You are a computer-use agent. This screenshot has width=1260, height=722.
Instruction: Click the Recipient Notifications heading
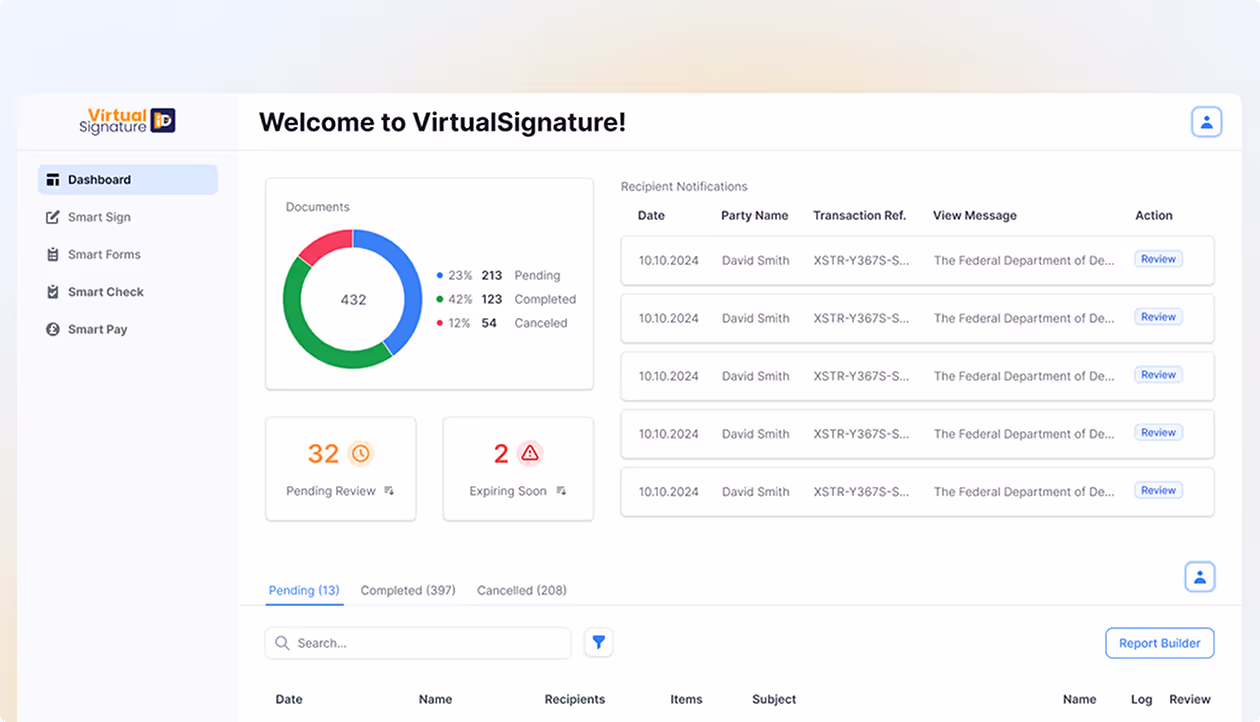pos(684,186)
